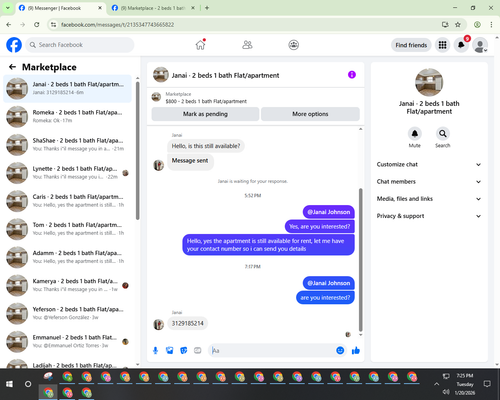Screen dimensions: 500x400
Task: Reload the page in Chrome
Action: pyautogui.click(x=37, y=24)
